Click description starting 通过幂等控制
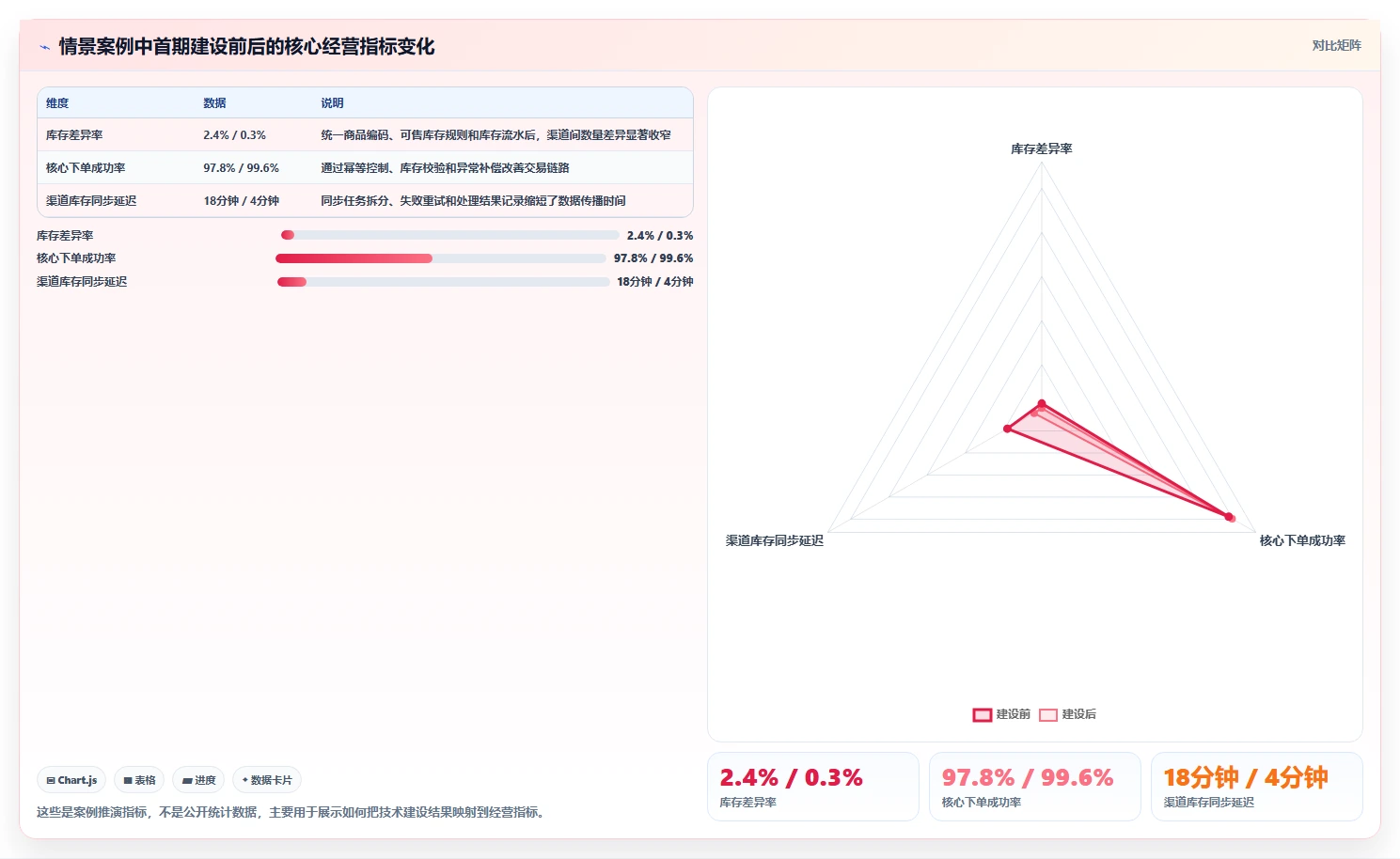This screenshot has width=1400, height=859. coord(445,168)
